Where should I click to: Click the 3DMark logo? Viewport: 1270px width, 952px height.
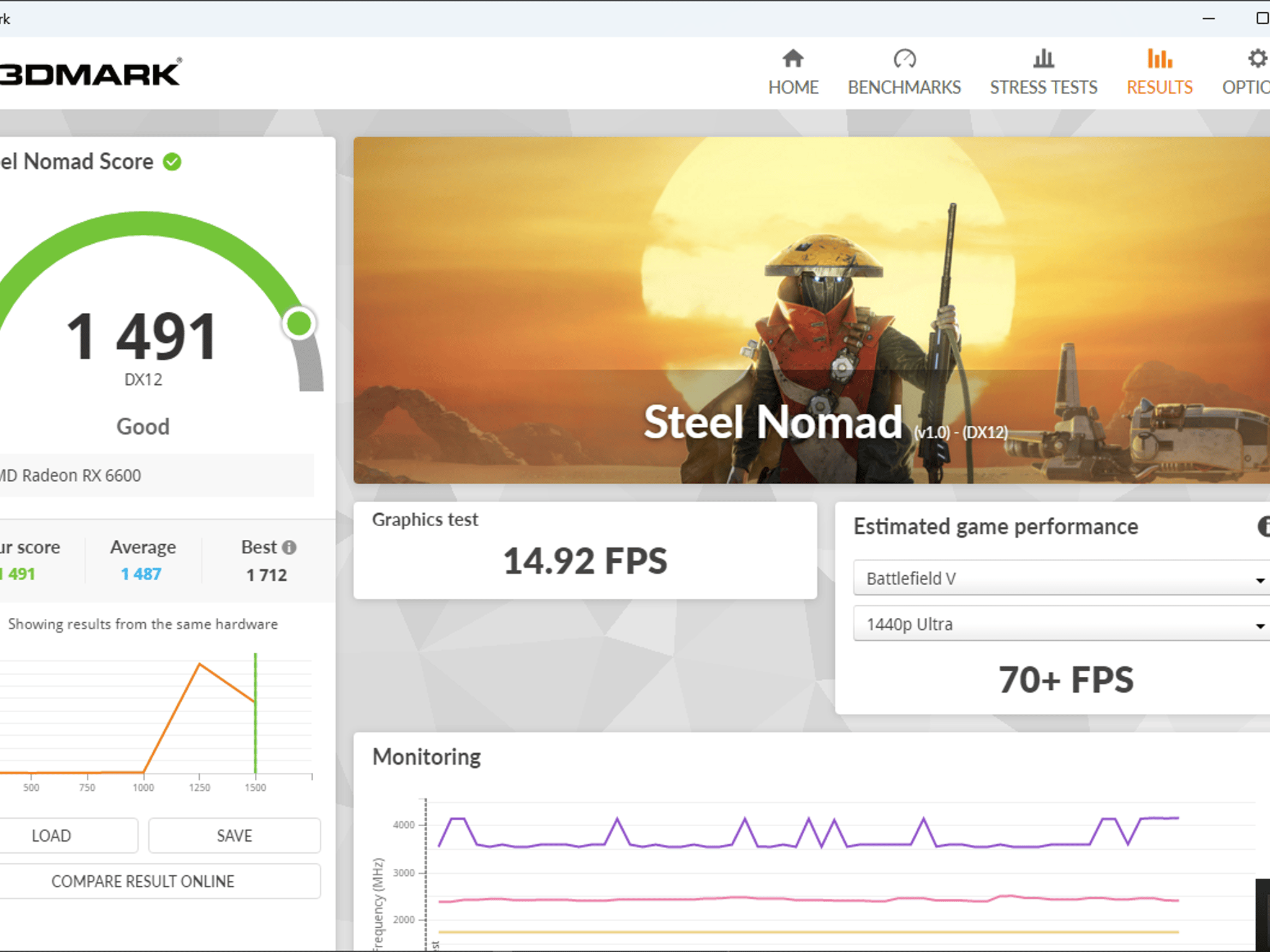coord(91,73)
